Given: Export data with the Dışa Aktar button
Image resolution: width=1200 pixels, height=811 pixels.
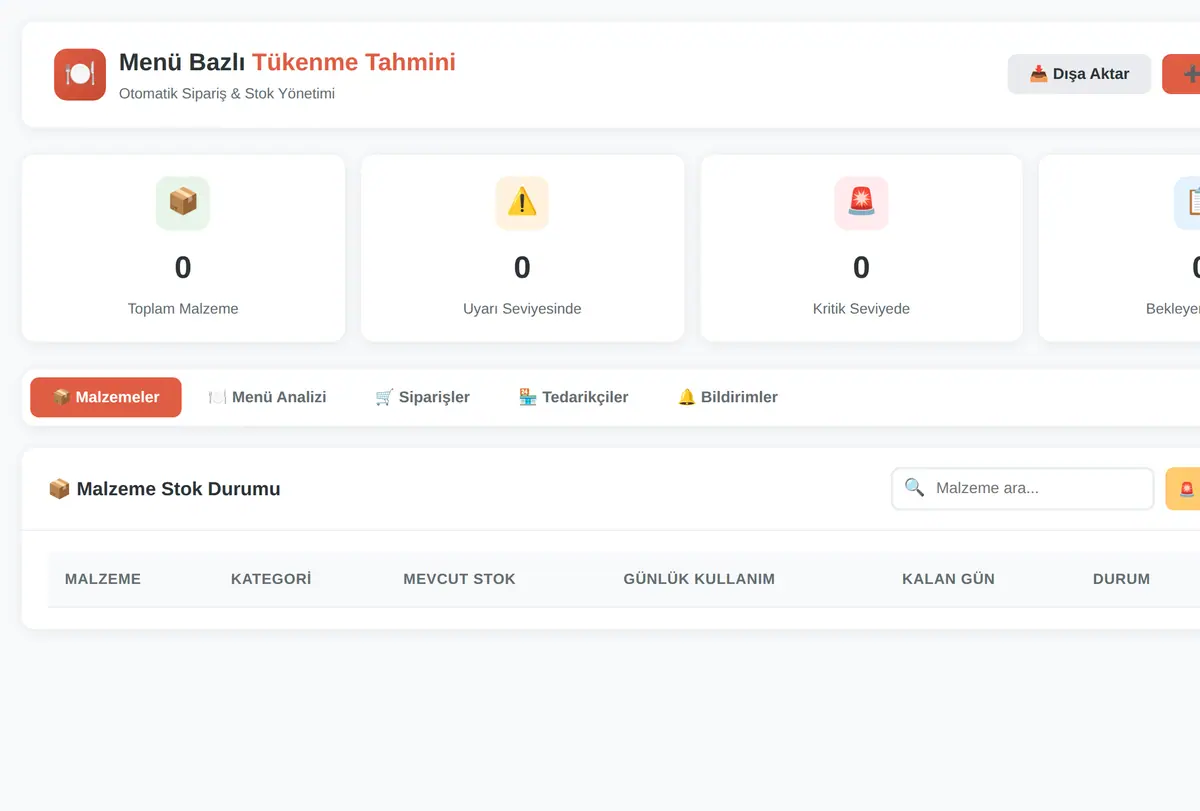Looking at the screenshot, I should (x=1079, y=74).
